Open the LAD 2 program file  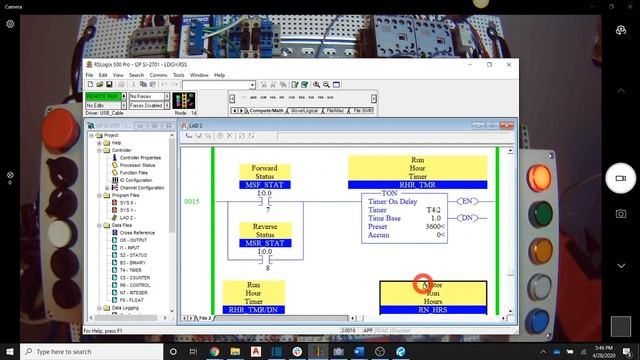click(x=128, y=218)
